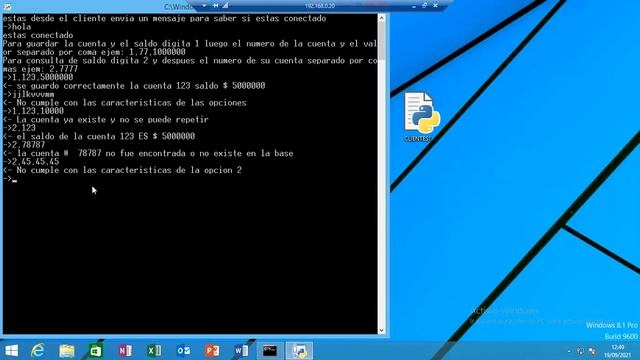Screen dimensions: 640x360
Task: Show hidden system tray icons
Action: tap(569, 351)
